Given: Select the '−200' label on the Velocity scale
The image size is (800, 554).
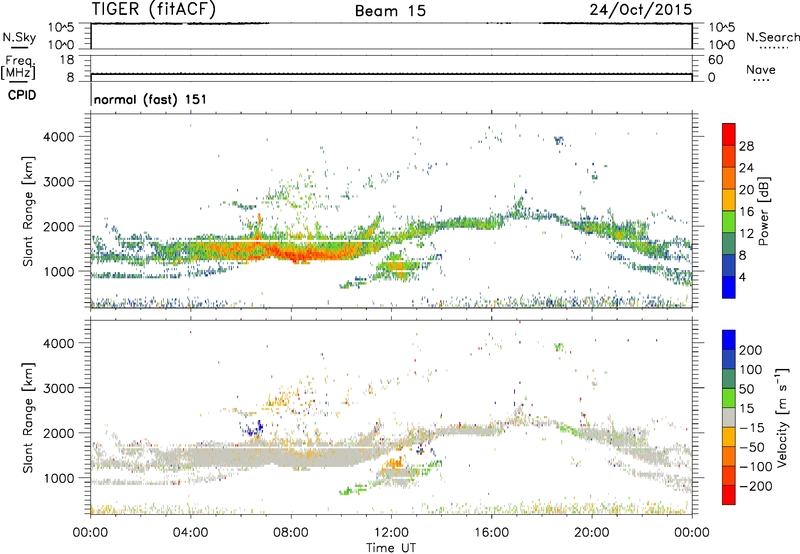Looking at the screenshot, I should [x=756, y=486].
